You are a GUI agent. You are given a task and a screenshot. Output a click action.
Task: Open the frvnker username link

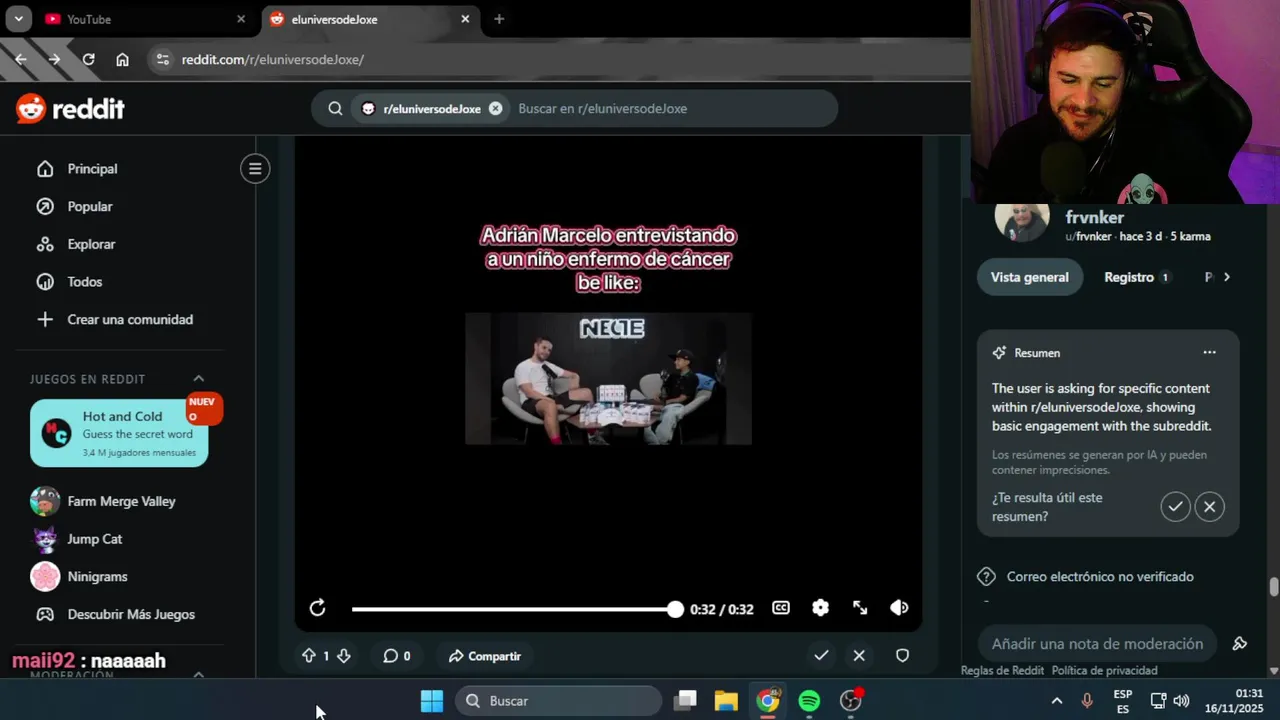tap(1094, 217)
